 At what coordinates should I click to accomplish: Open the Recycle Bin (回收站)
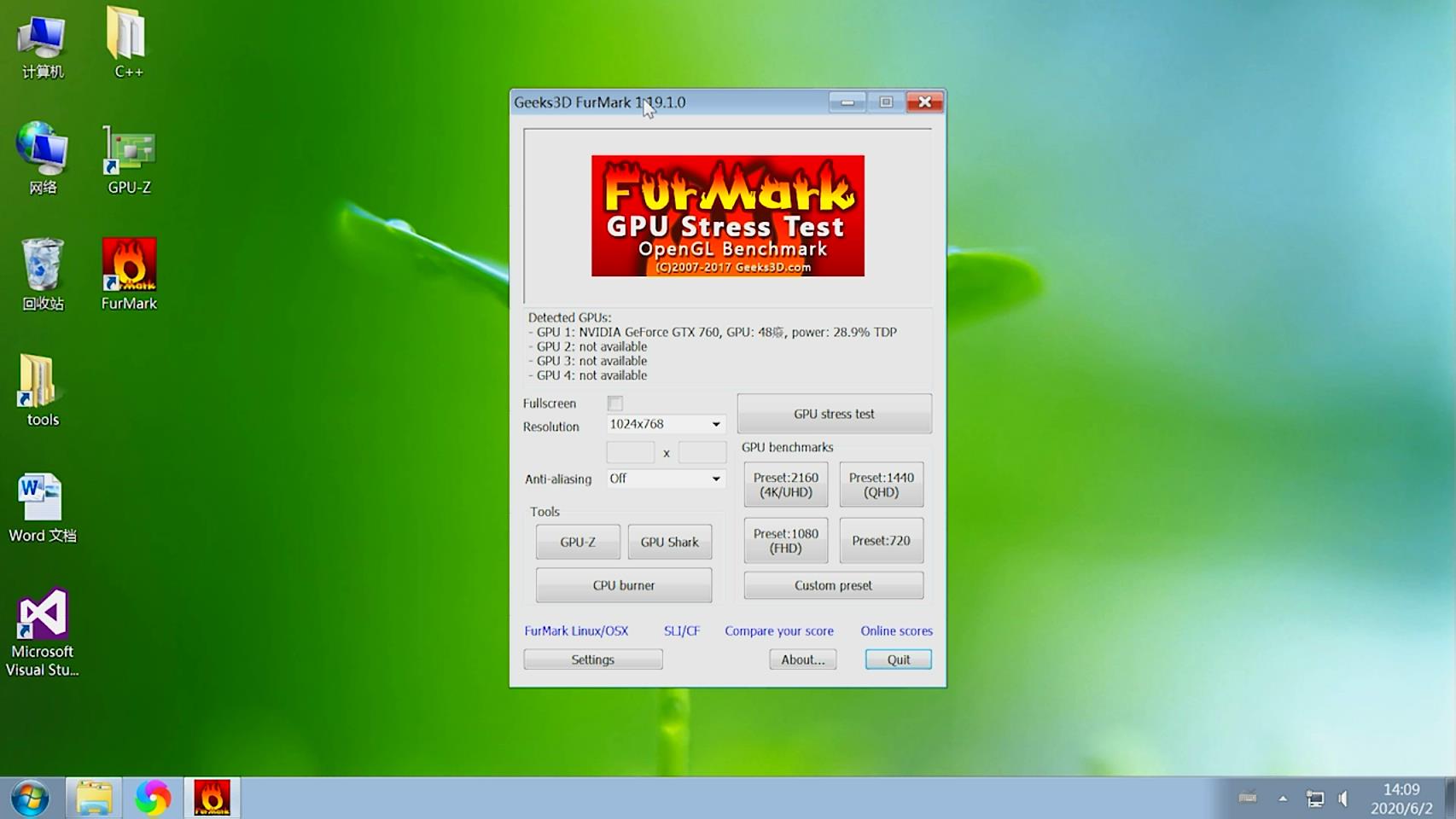click(x=41, y=273)
